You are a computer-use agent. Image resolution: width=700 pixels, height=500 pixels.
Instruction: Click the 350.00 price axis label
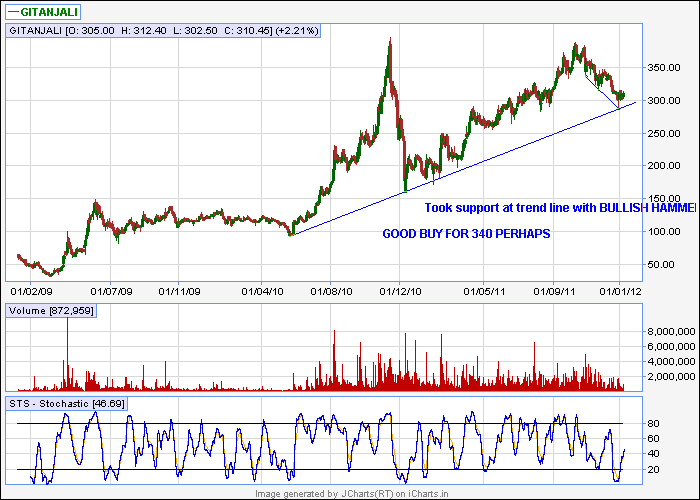(664, 68)
